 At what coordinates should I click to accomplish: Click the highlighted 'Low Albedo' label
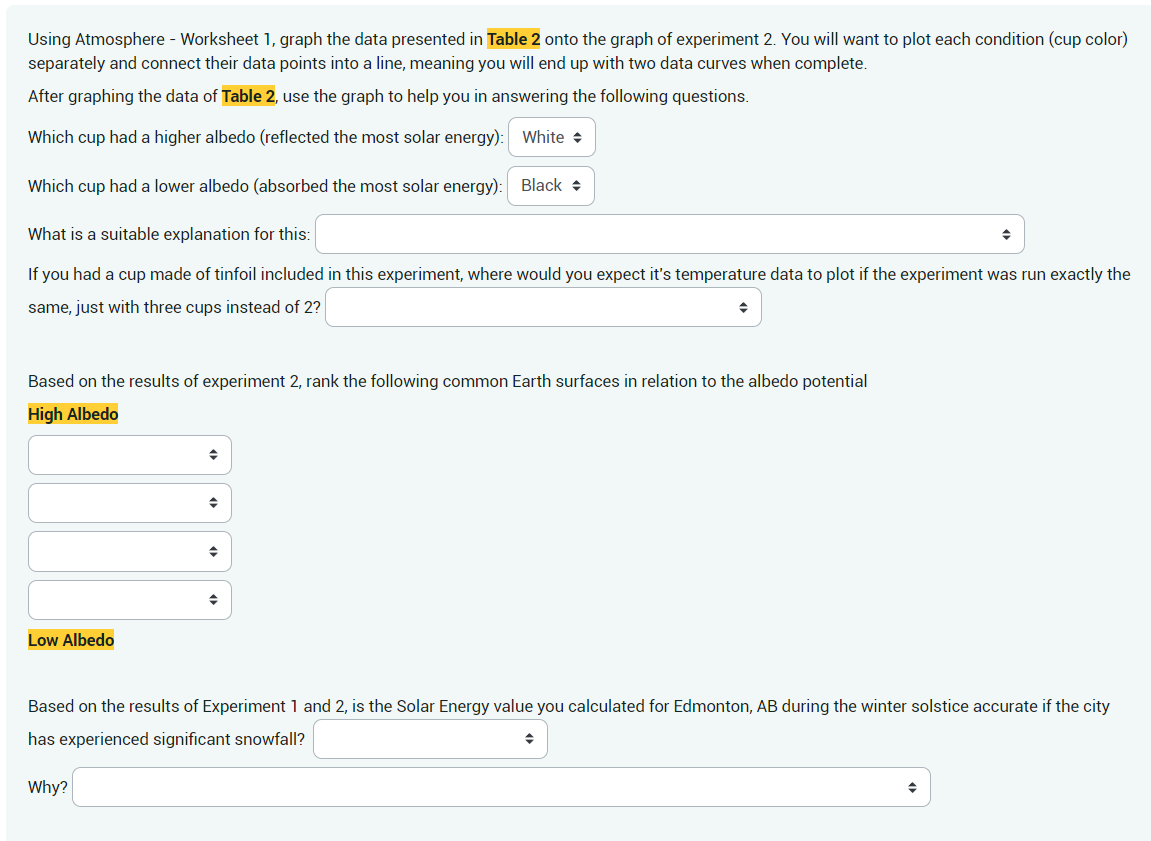coord(71,639)
